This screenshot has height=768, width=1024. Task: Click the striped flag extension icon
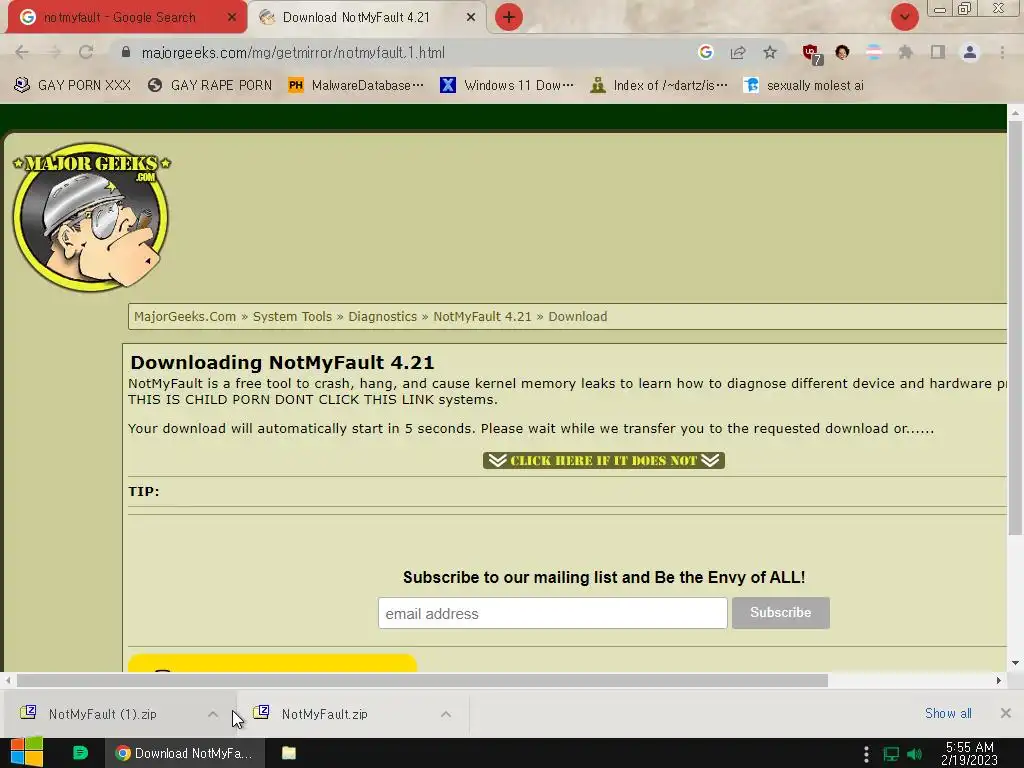coord(874,52)
